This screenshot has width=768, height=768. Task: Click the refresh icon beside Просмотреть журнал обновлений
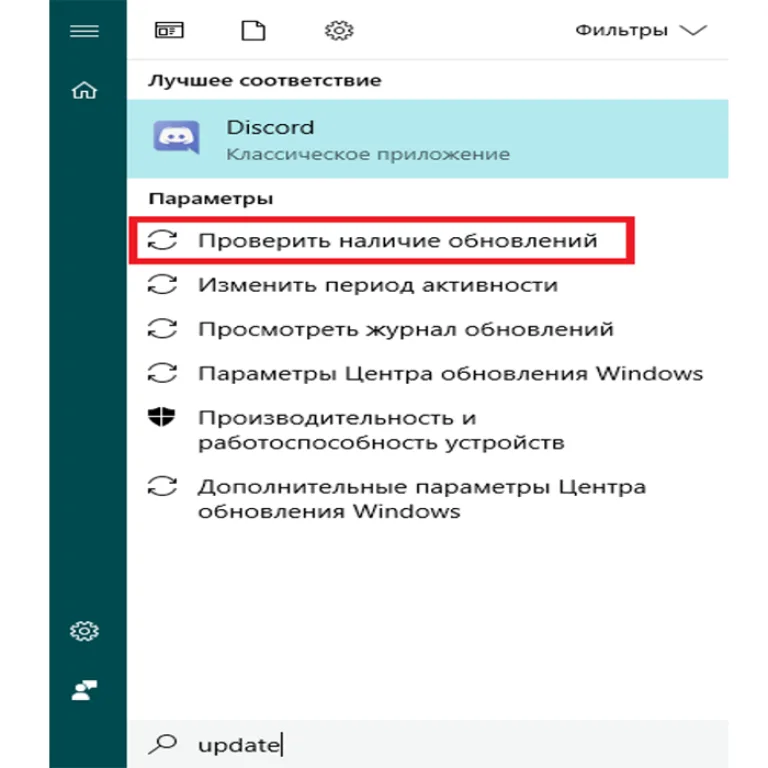[x=162, y=329]
